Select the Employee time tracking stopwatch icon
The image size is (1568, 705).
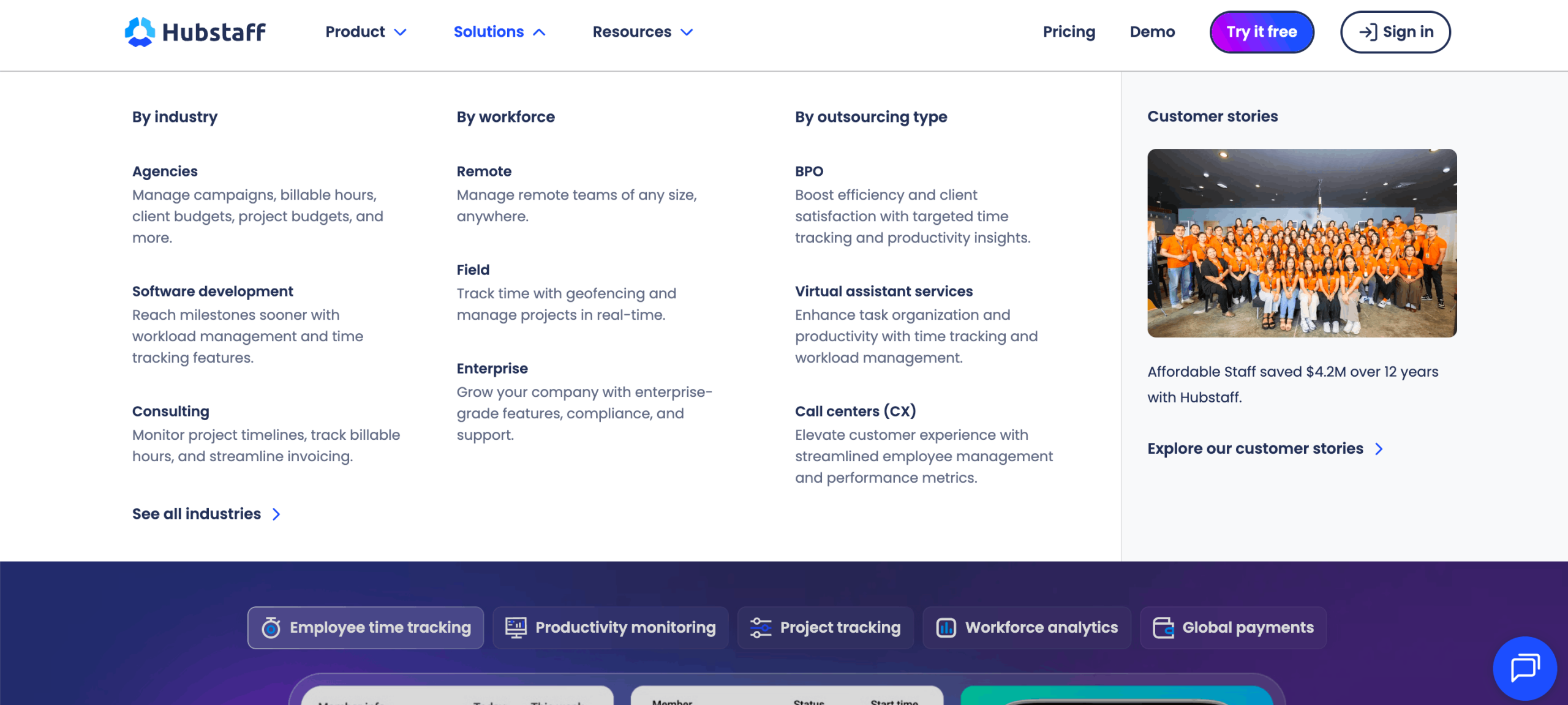pyautogui.click(x=272, y=627)
